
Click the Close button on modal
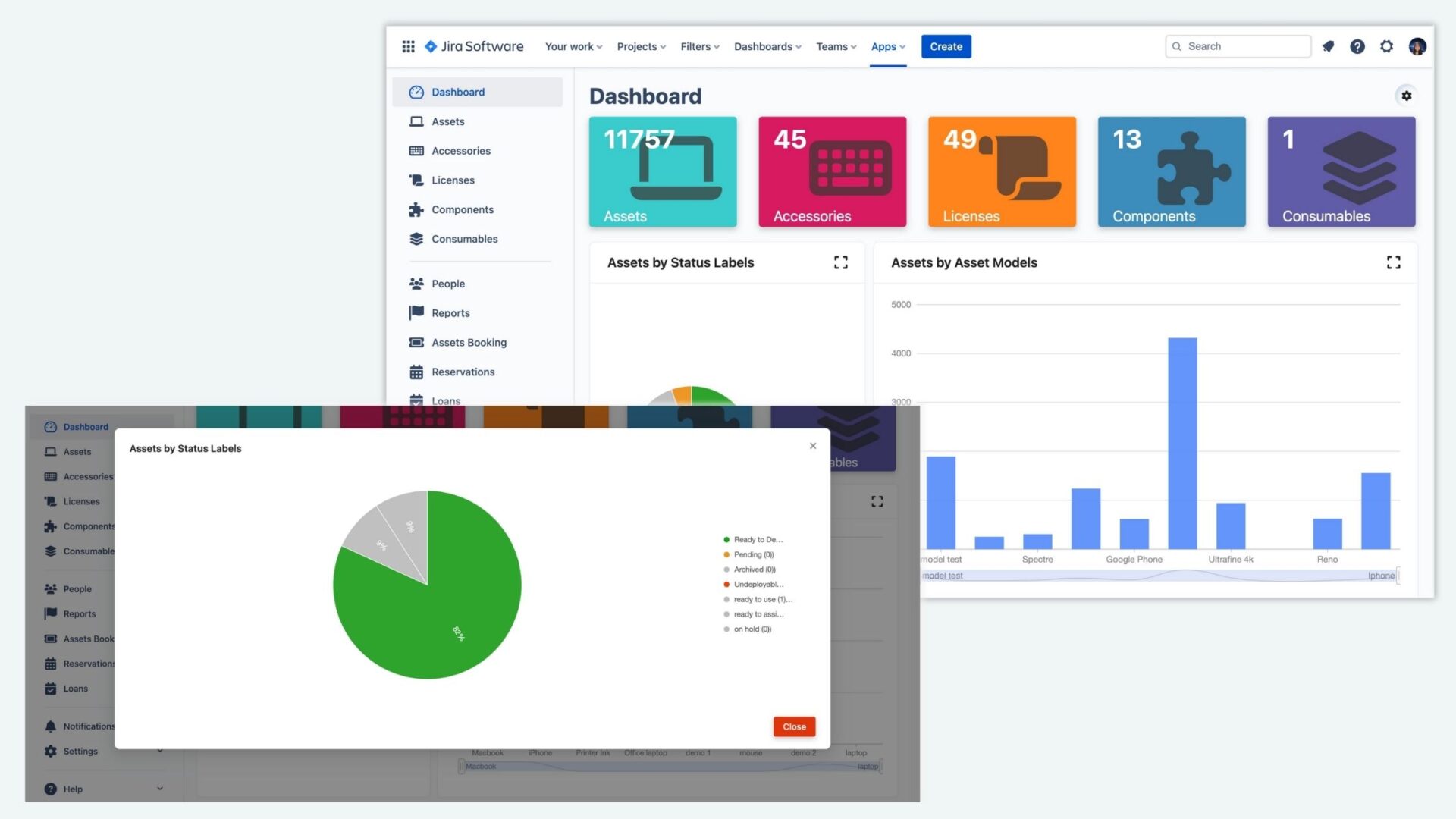(x=794, y=726)
